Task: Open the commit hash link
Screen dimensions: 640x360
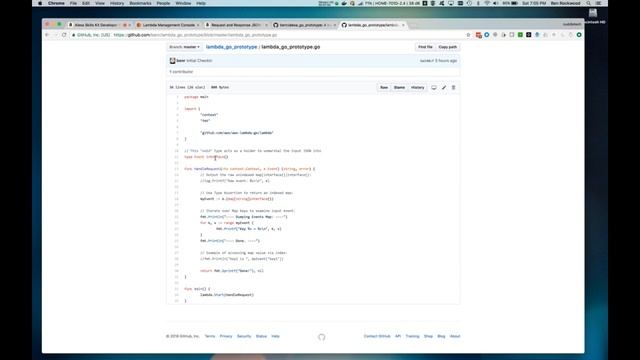Action: tap(426, 61)
